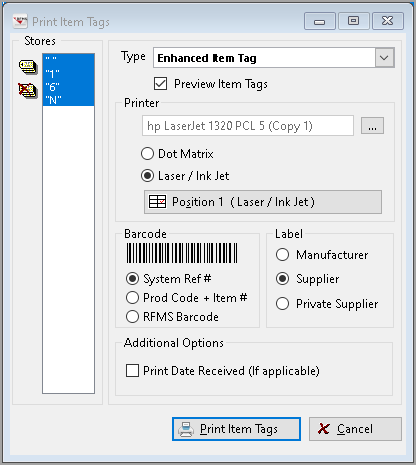Select the Private Supplier label option
The width and height of the screenshot is (416, 465).
[282, 304]
